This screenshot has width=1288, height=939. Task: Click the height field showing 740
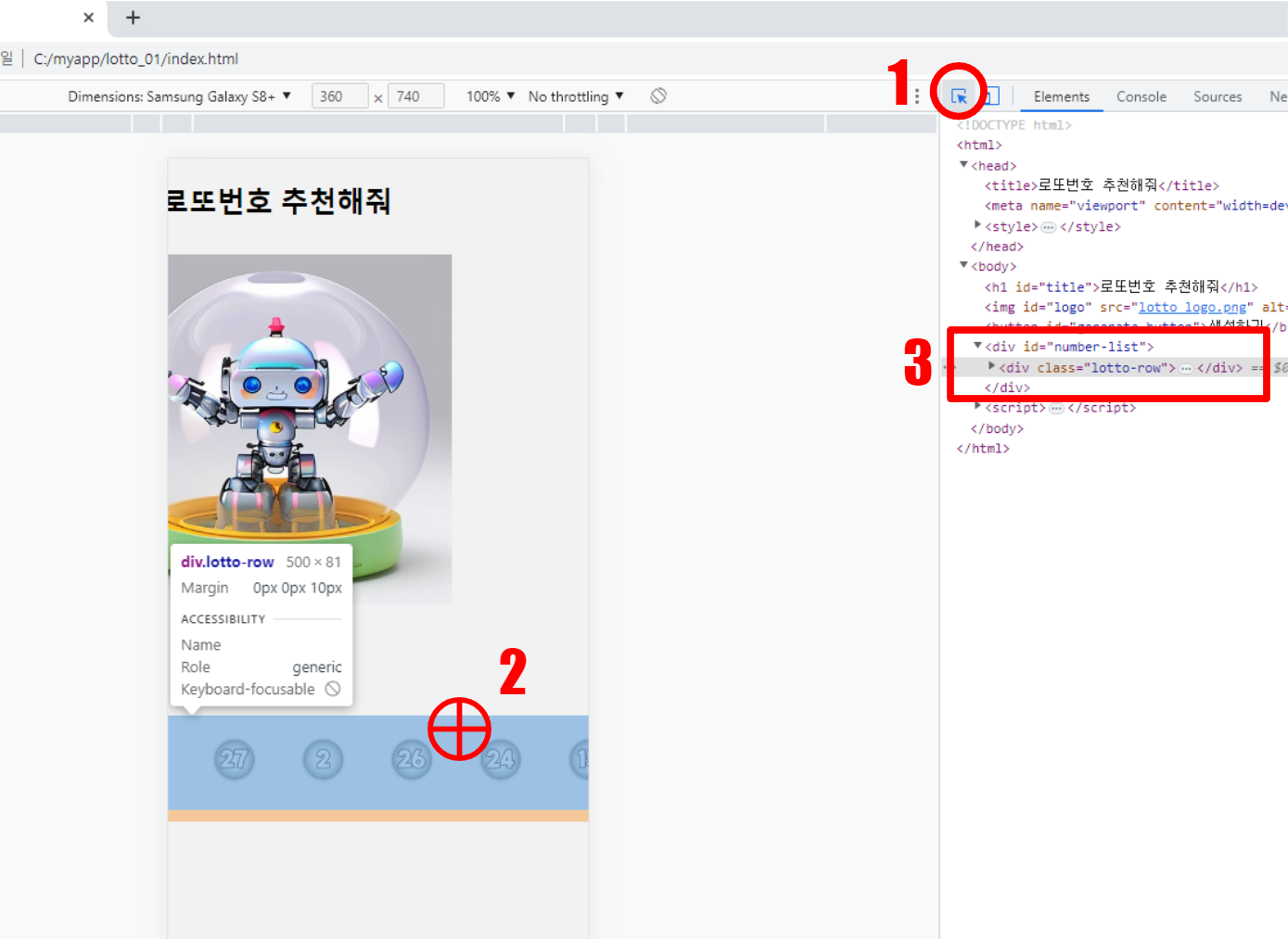click(x=415, y=96)
